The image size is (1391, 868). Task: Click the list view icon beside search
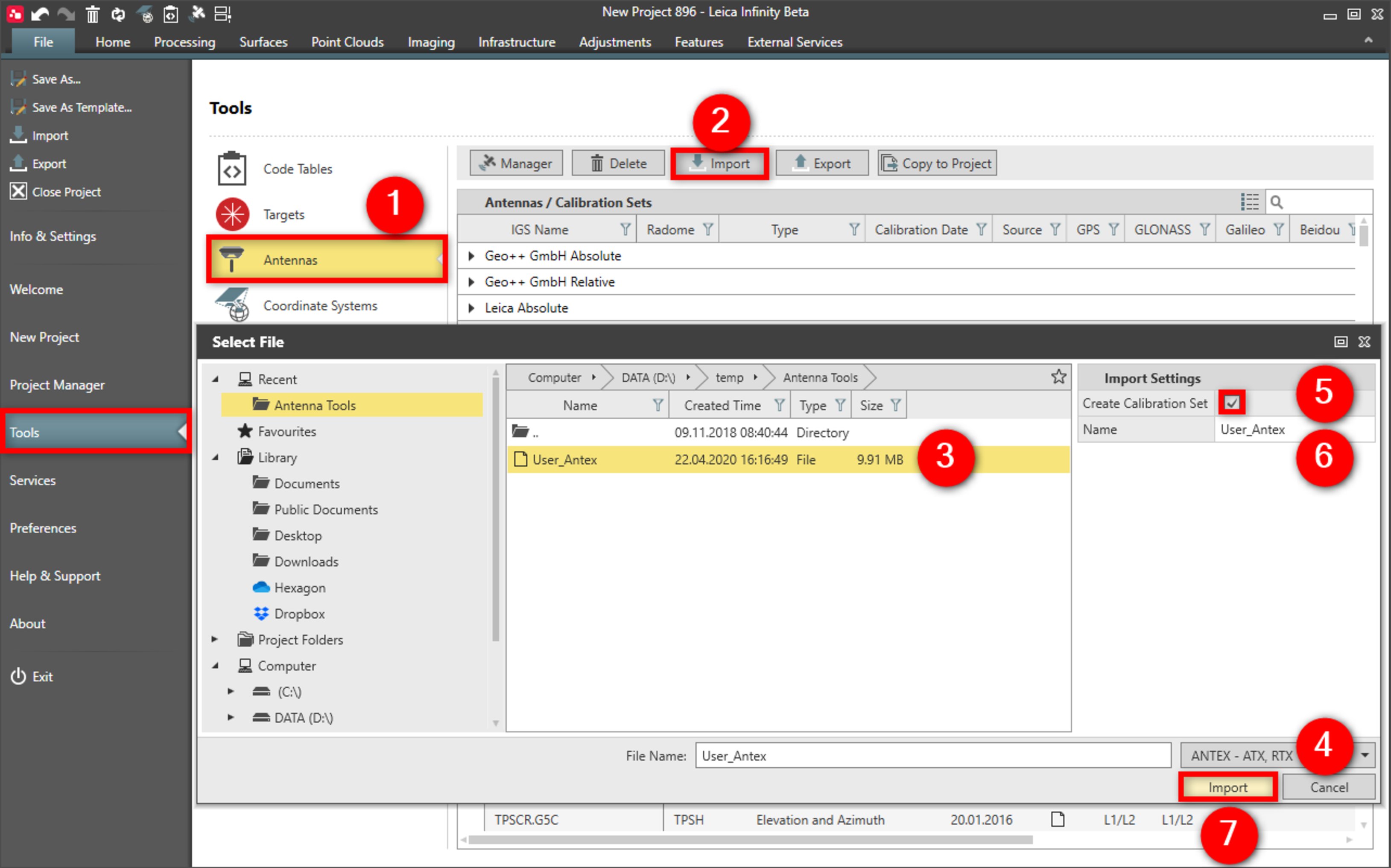(x=1249, y=202)
